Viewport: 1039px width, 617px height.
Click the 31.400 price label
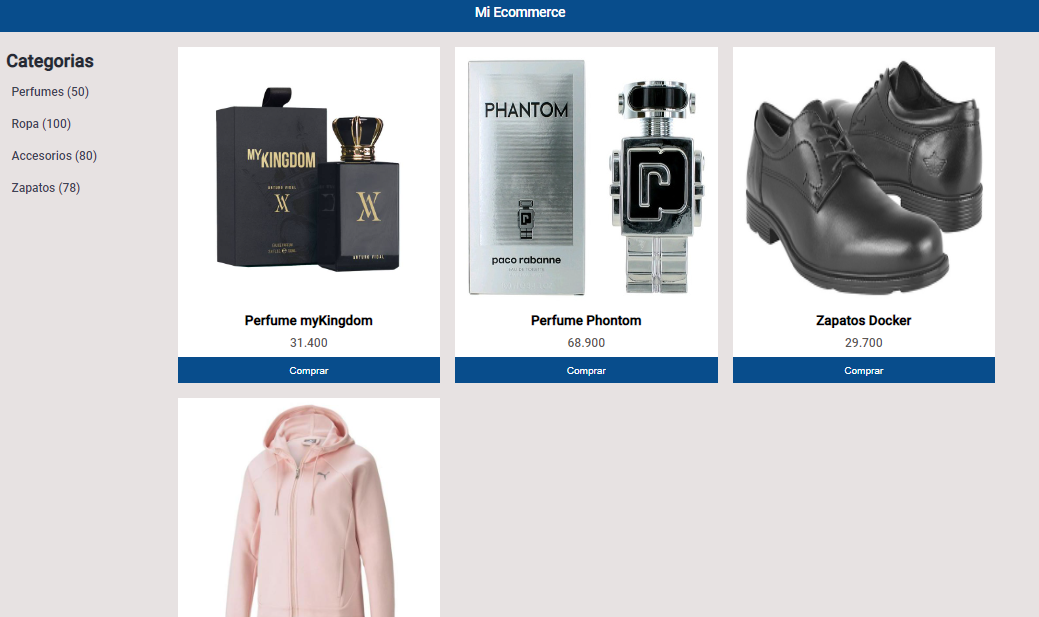pyautogui.click(x=309, y=343)
